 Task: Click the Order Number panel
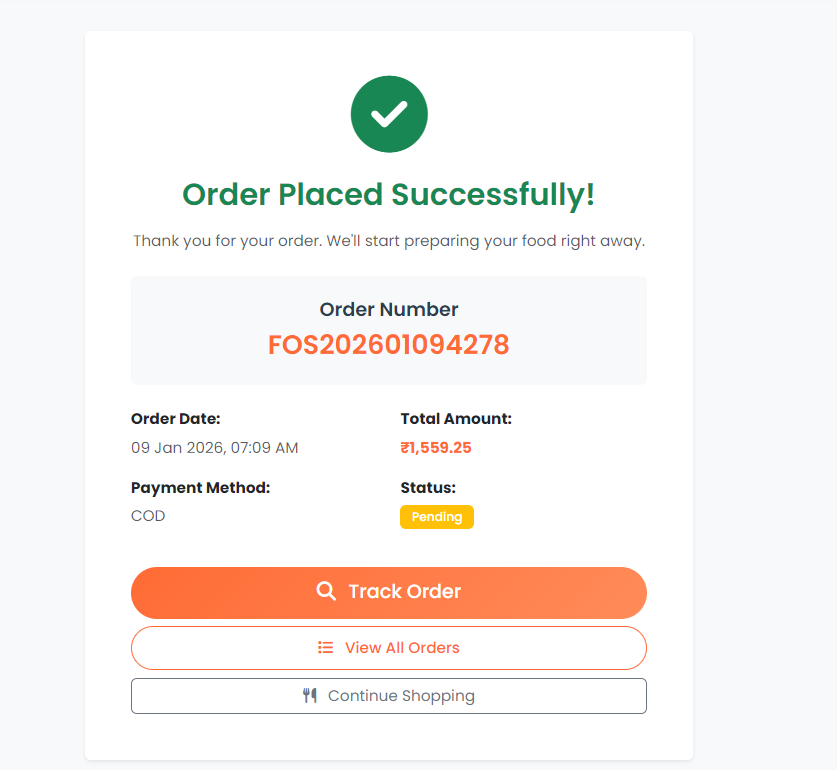(388, 330)
